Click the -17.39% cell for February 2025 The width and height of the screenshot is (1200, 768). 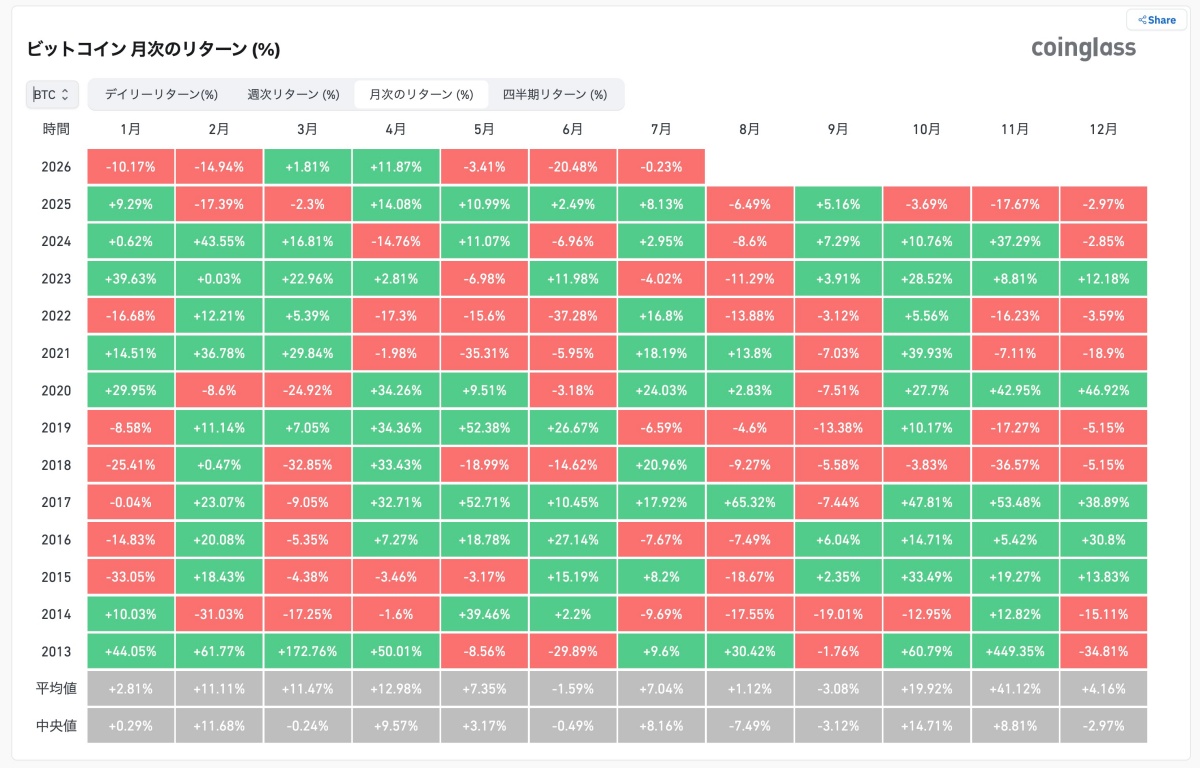coord(219,204)
